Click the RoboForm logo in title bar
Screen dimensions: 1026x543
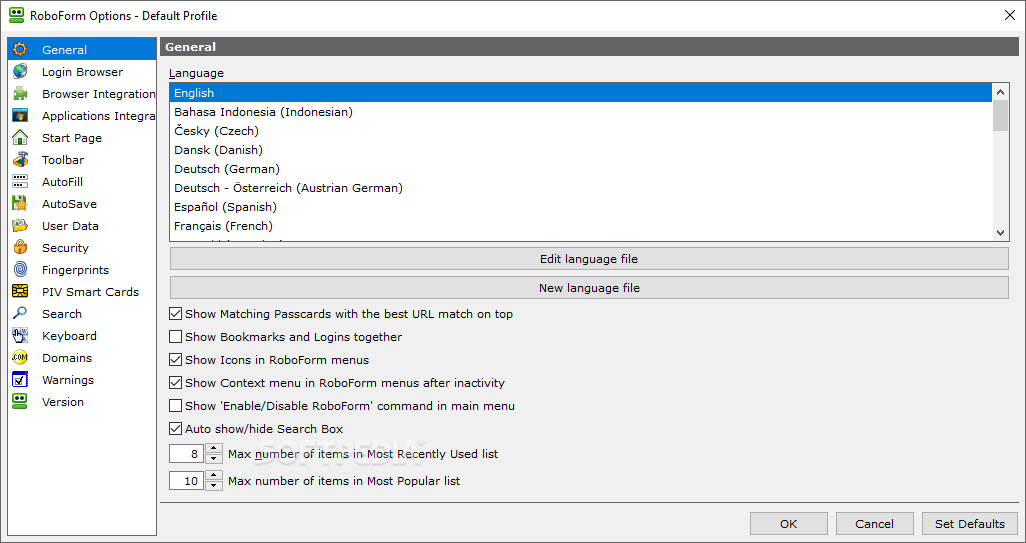(x=16, y=16)
